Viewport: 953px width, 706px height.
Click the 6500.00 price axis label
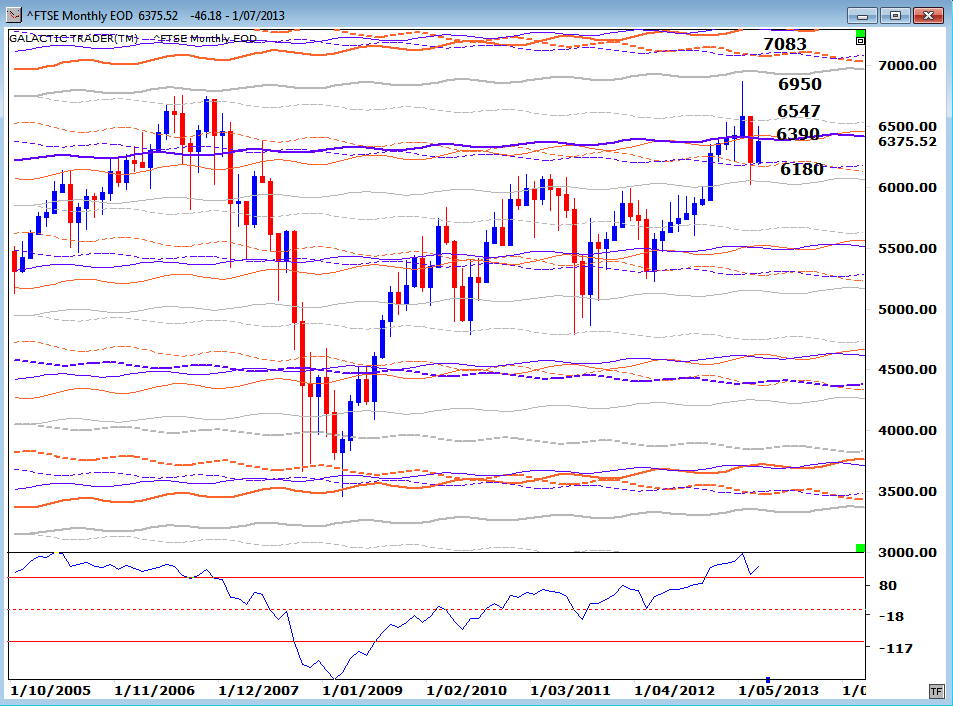(907, 126)
